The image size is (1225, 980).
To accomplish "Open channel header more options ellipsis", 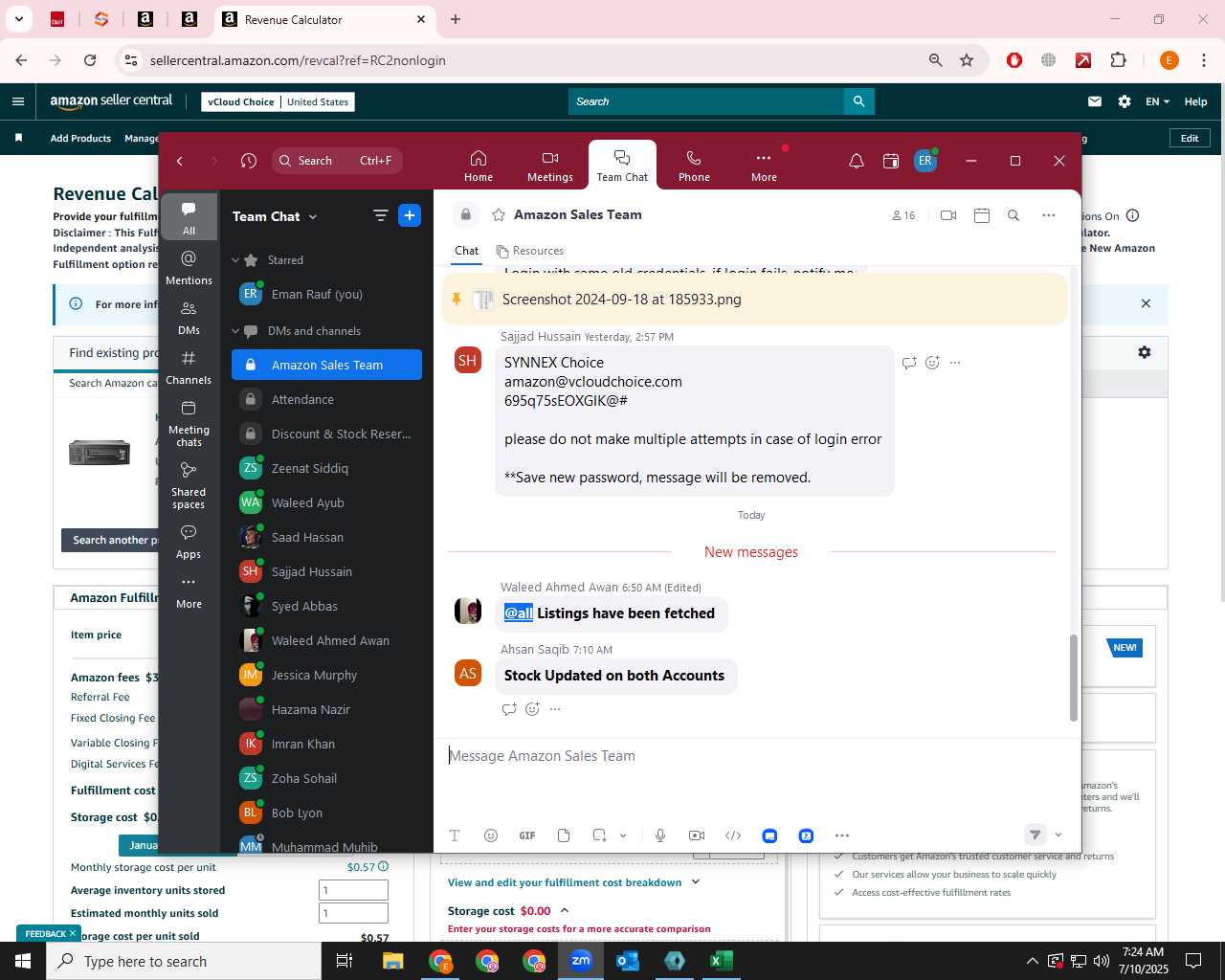I will 1049,215.
